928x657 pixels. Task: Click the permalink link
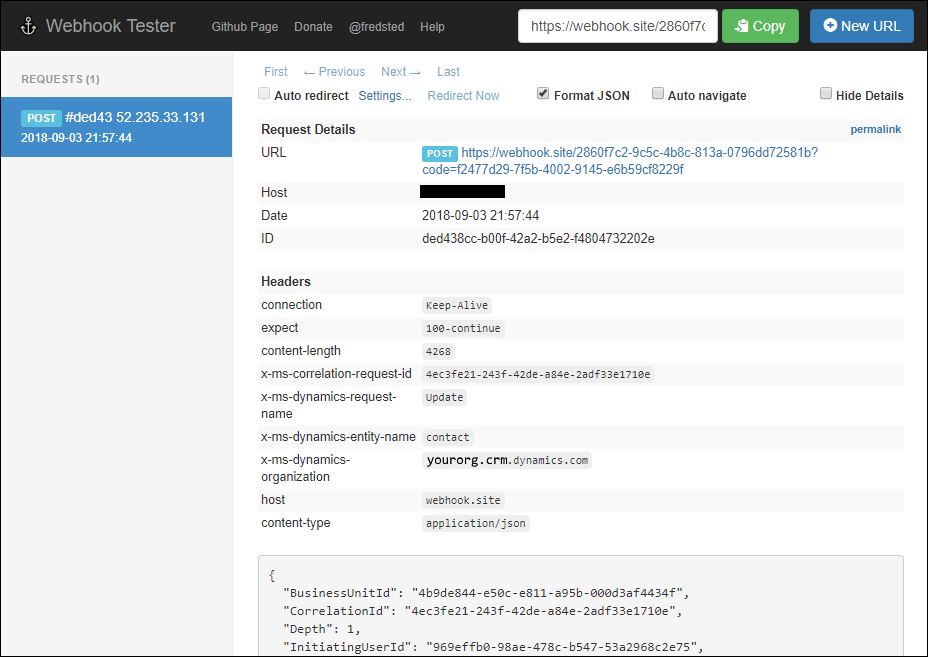coord(876,129)
